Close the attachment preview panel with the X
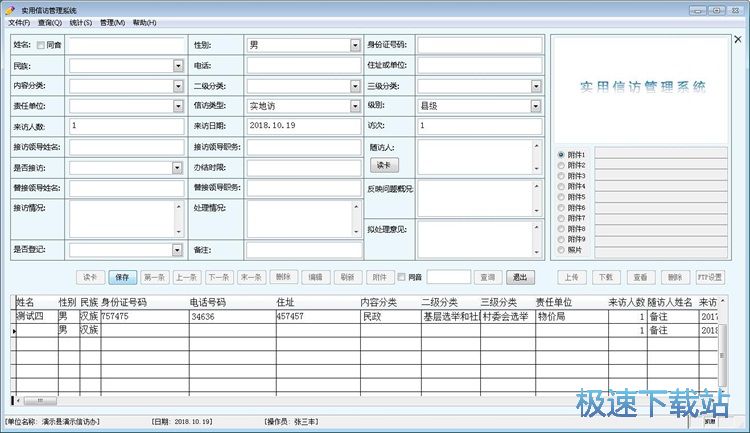This screenshot has width=750, height=433. coord(738,39)
